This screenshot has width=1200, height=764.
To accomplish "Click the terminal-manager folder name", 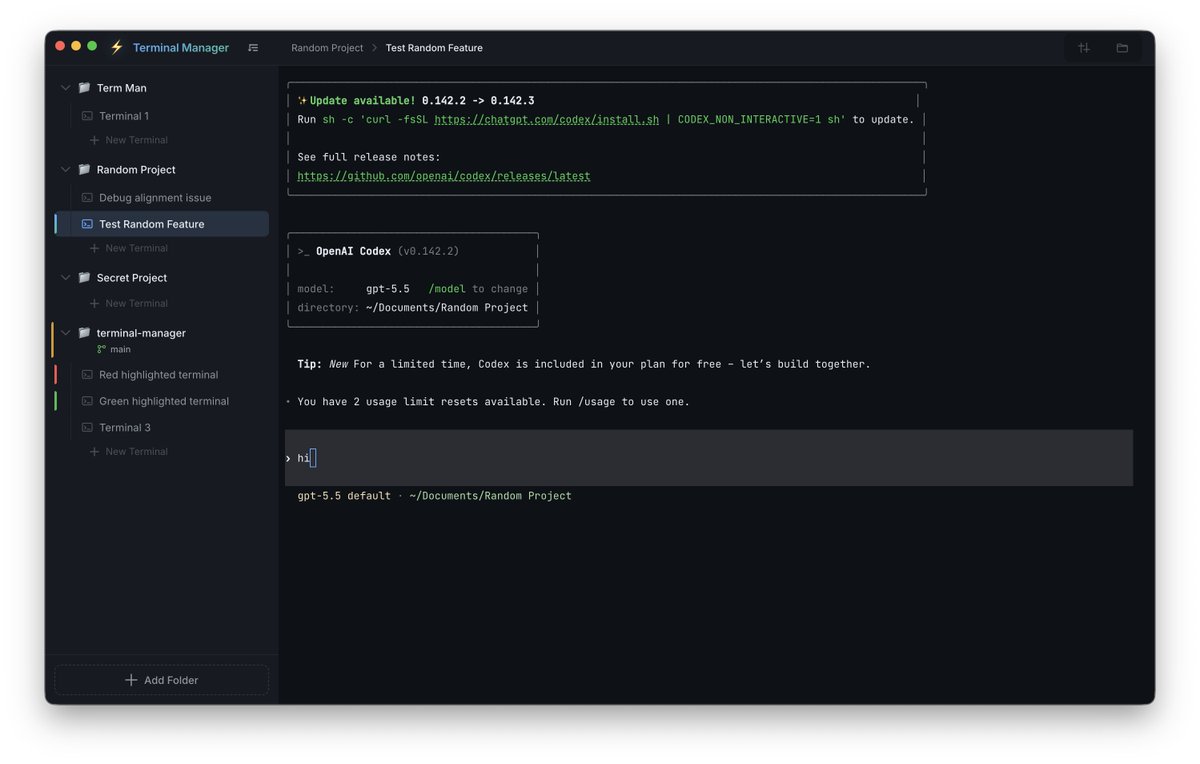I will pos(141,333).
